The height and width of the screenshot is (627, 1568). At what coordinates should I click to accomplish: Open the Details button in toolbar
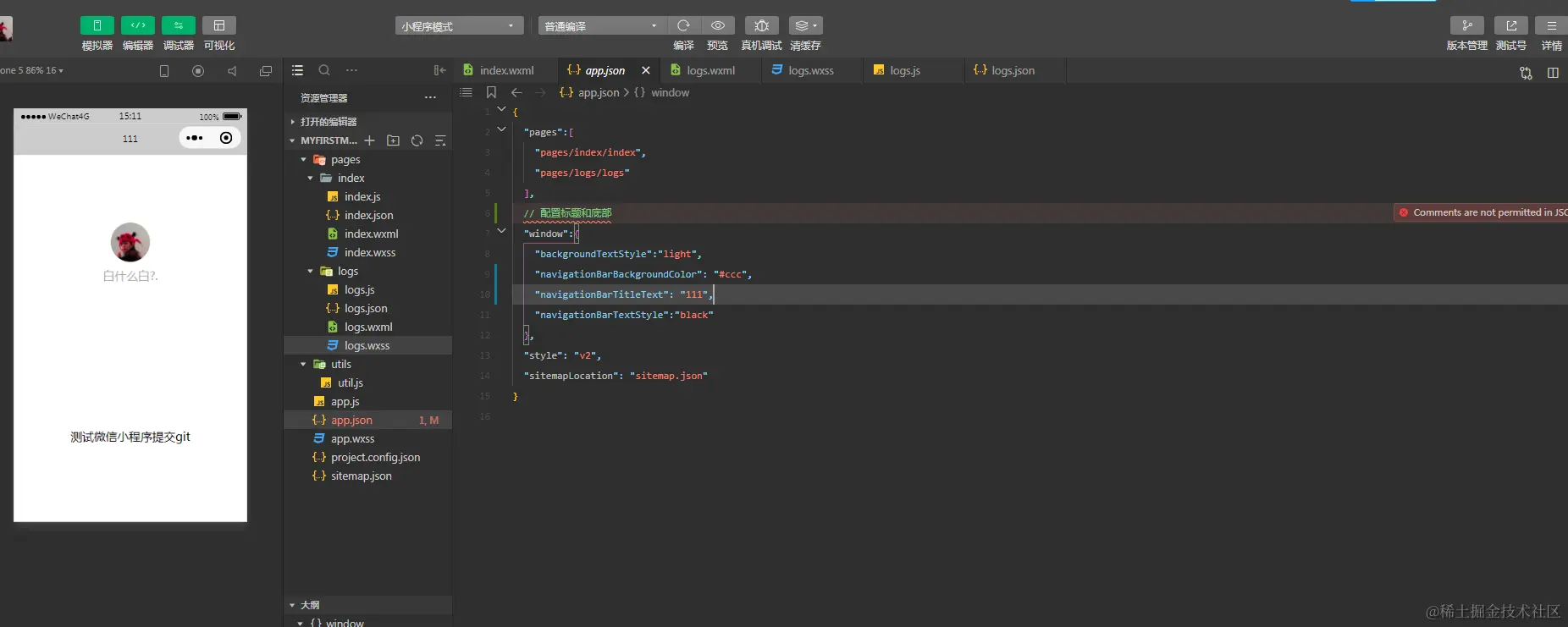click(x=1551, y=25)
